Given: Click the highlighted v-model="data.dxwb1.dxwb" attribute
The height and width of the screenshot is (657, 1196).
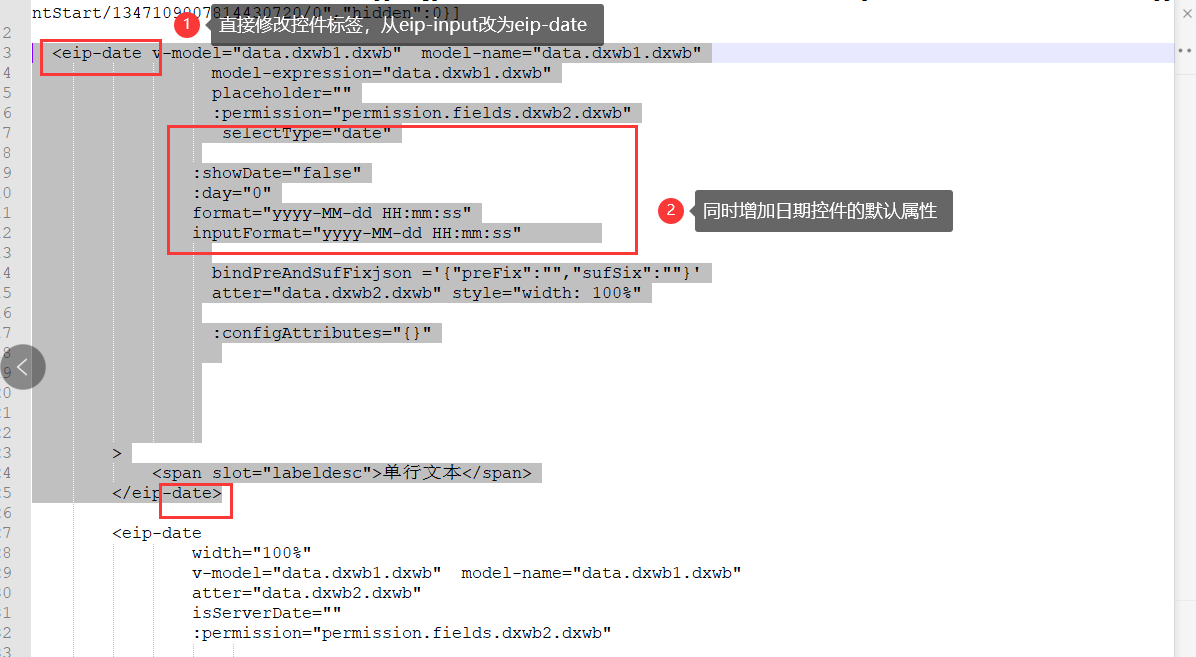Looking at the screenshot, I should [277, 53].
